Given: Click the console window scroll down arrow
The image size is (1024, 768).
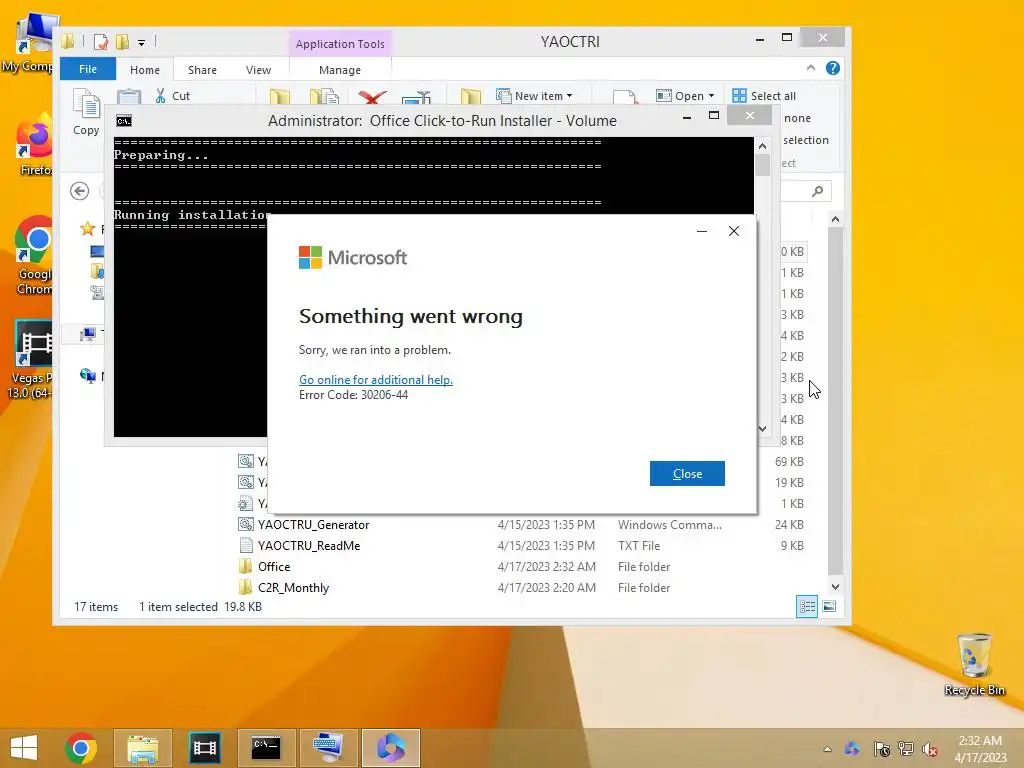Looking at the screenshot, I should [762, 429].
